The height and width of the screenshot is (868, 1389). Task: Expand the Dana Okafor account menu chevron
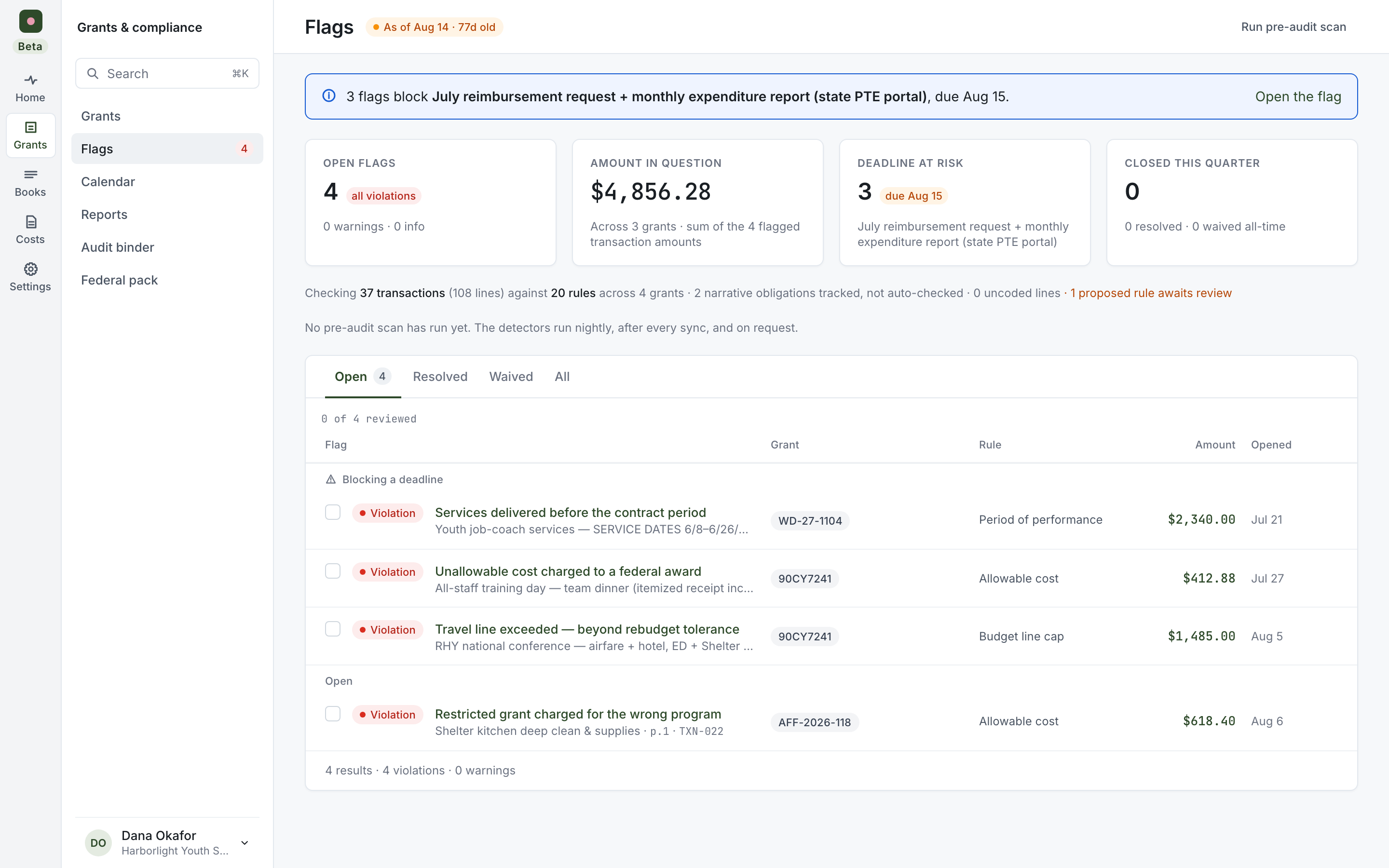(245, 843)
